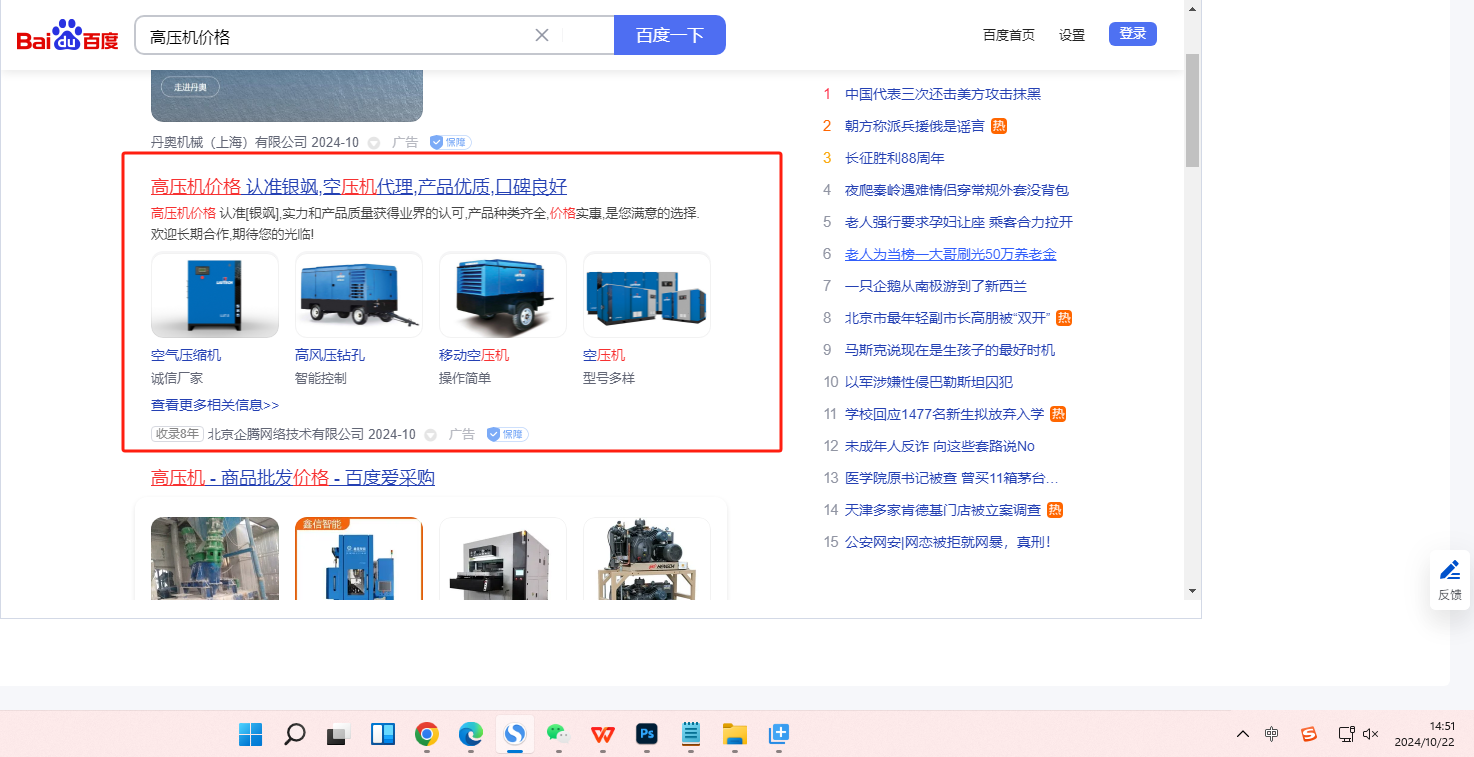Click the multi-unit 空压机 product thumbnail
Screen dimensions: 1474x757
[647, 295]
